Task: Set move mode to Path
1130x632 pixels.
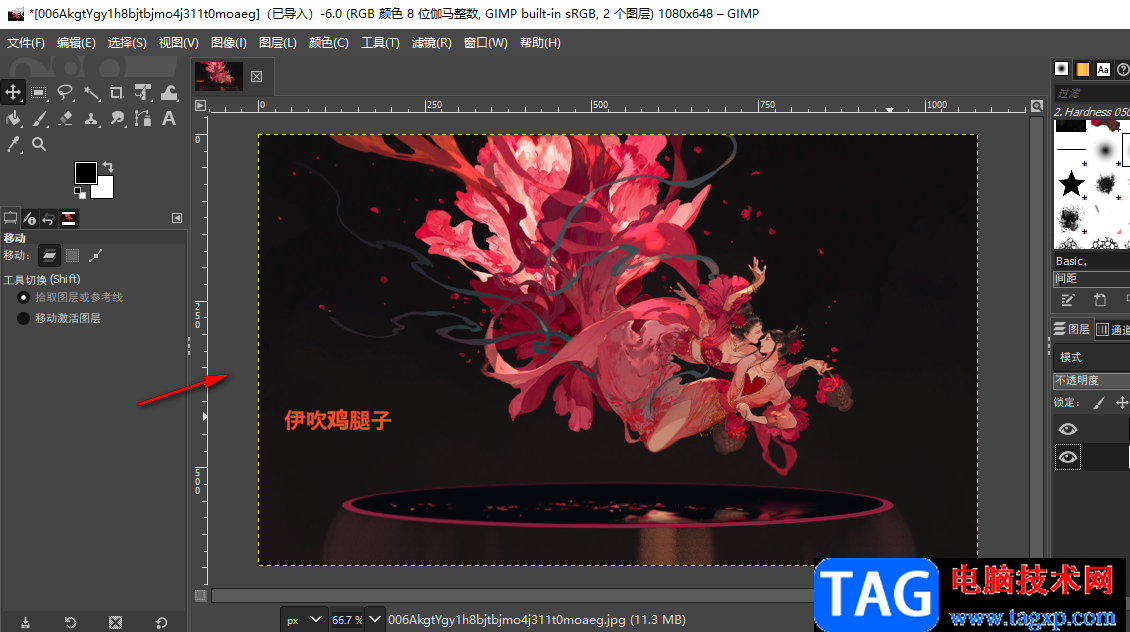Action: [95, 255]
